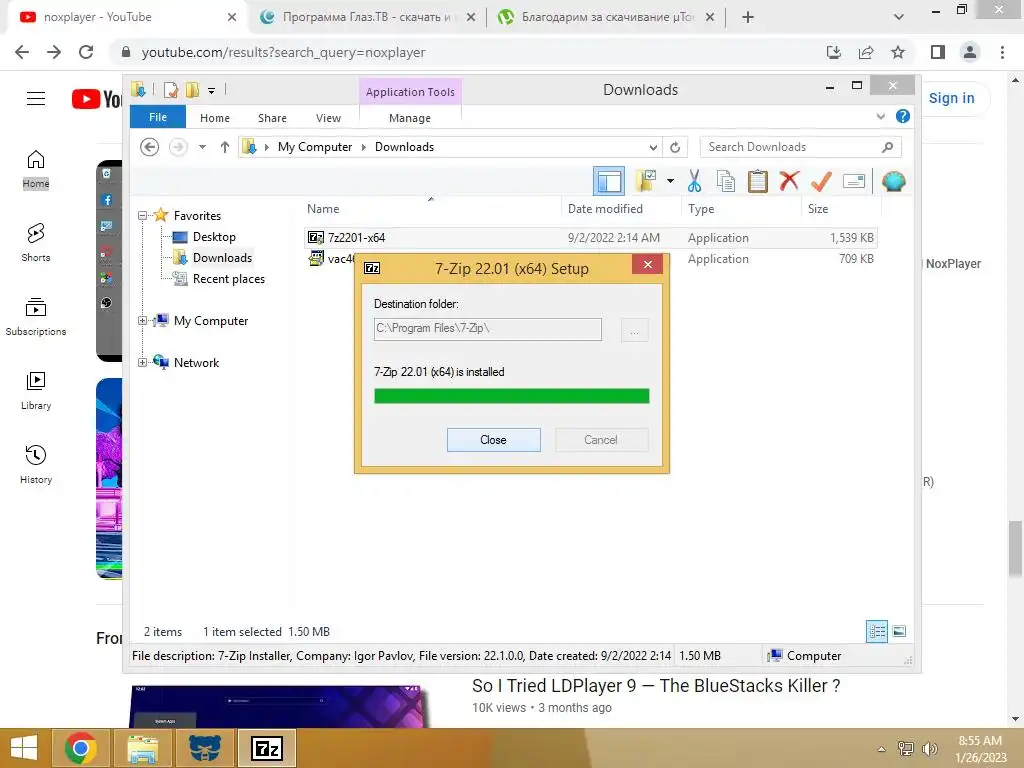1024x768 pixels.
Task: Switch to Details view icon in status bar
Action: point(876,631)
